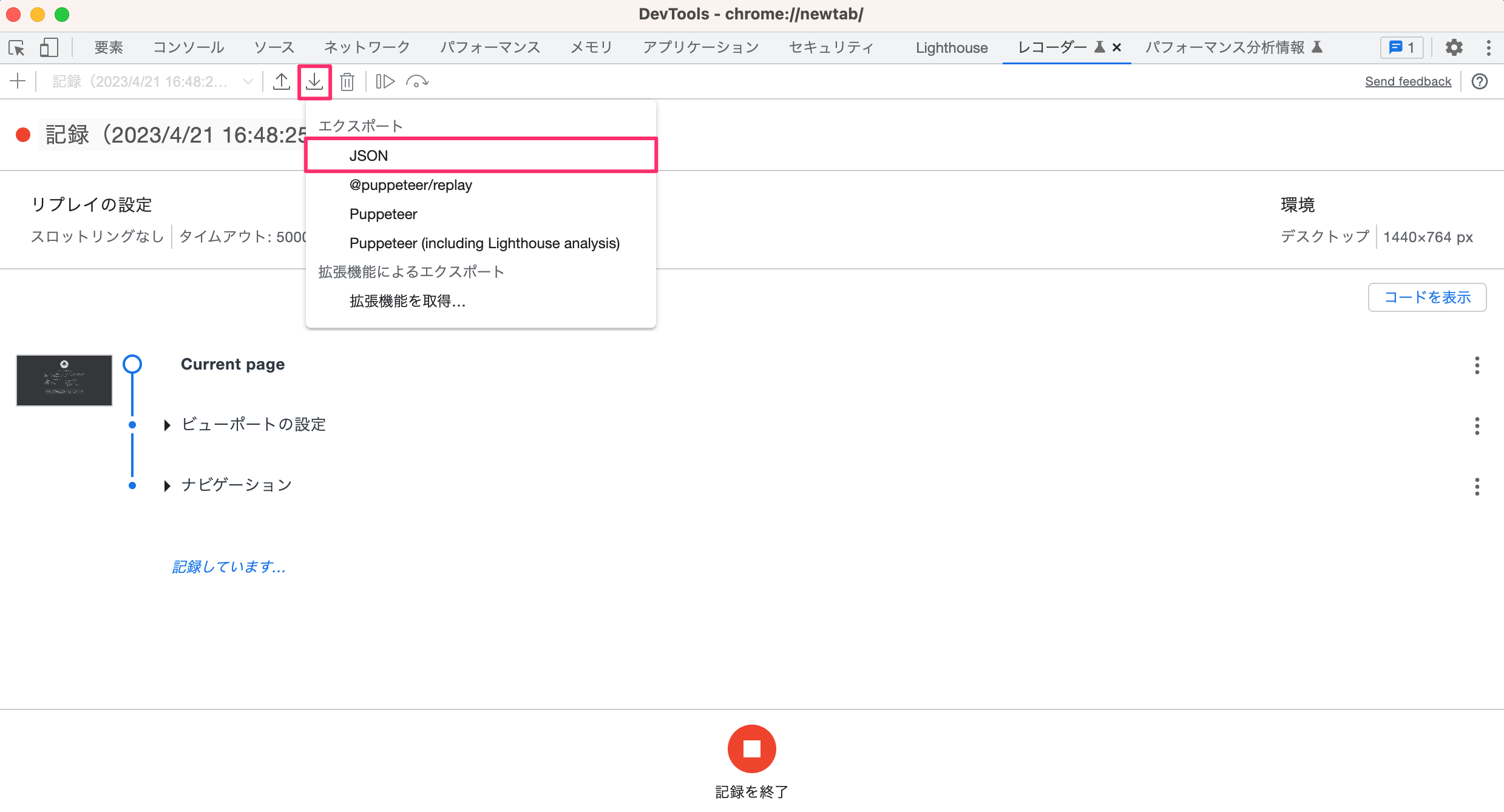
Task: Switch to the Lighthouse tab
Action: [952, 47]
